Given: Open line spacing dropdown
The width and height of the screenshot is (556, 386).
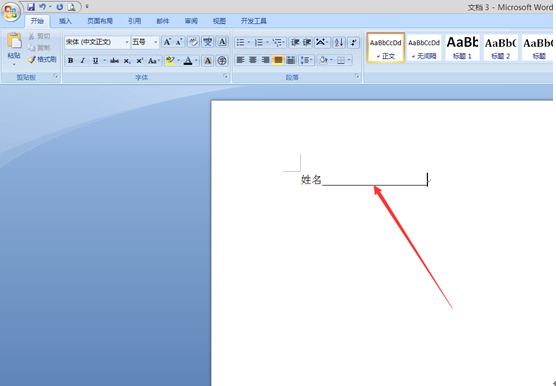Looking at the screenshot, I should coord(306,60).
